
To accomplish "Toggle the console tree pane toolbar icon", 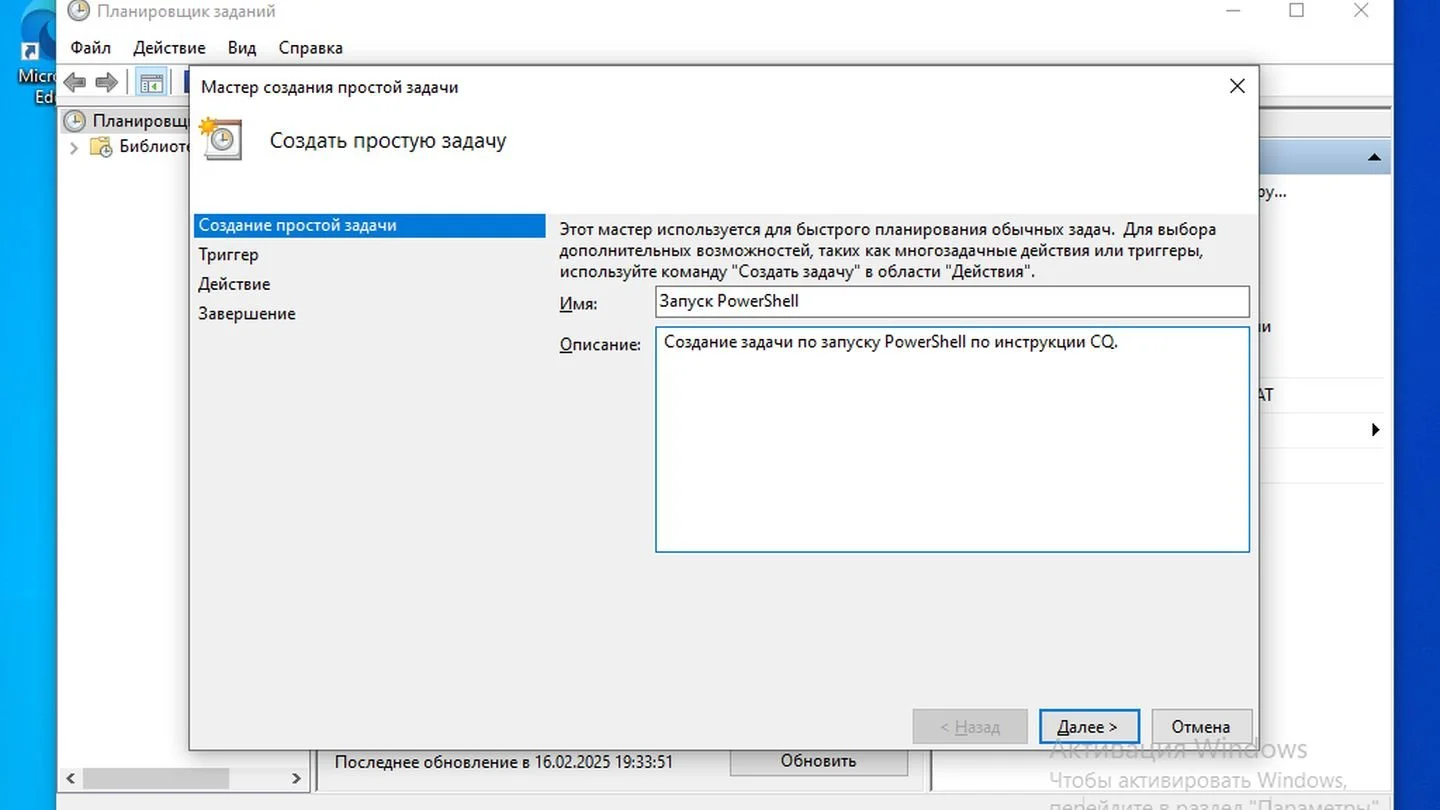I will (151, 82).
